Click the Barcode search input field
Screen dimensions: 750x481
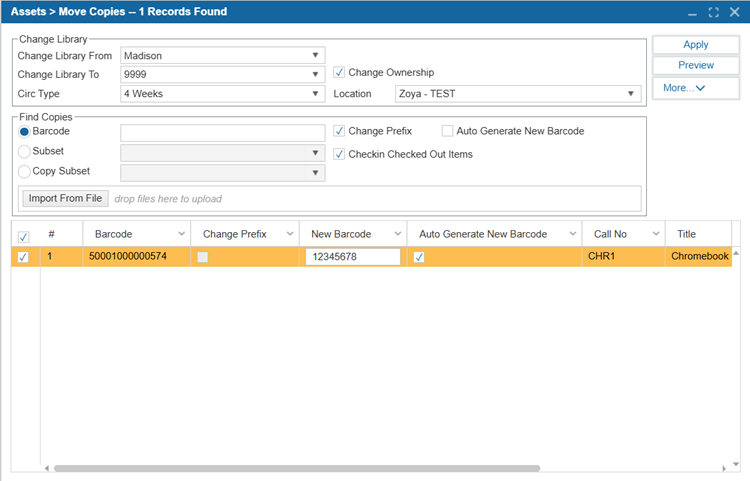[222, 133]
